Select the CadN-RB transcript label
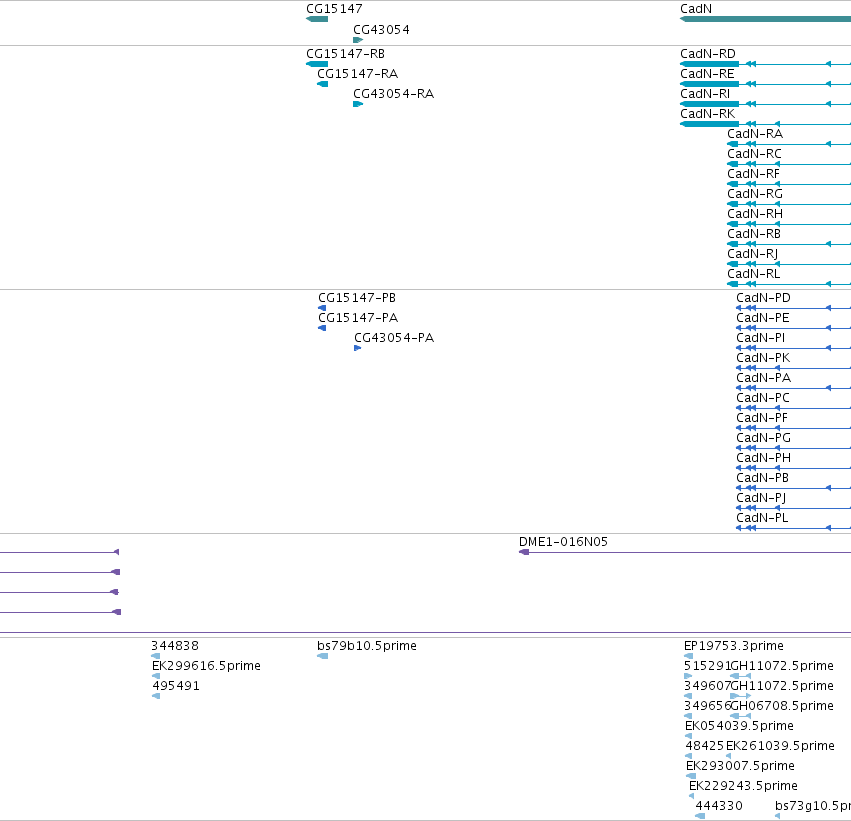Image resolution: width=851 pixels, height=821 pixels. [x=754, y=234]
